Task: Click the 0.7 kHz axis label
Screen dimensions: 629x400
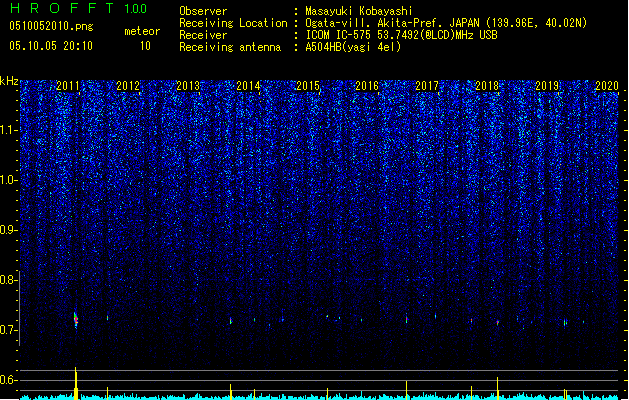Action: click(9, 330)
